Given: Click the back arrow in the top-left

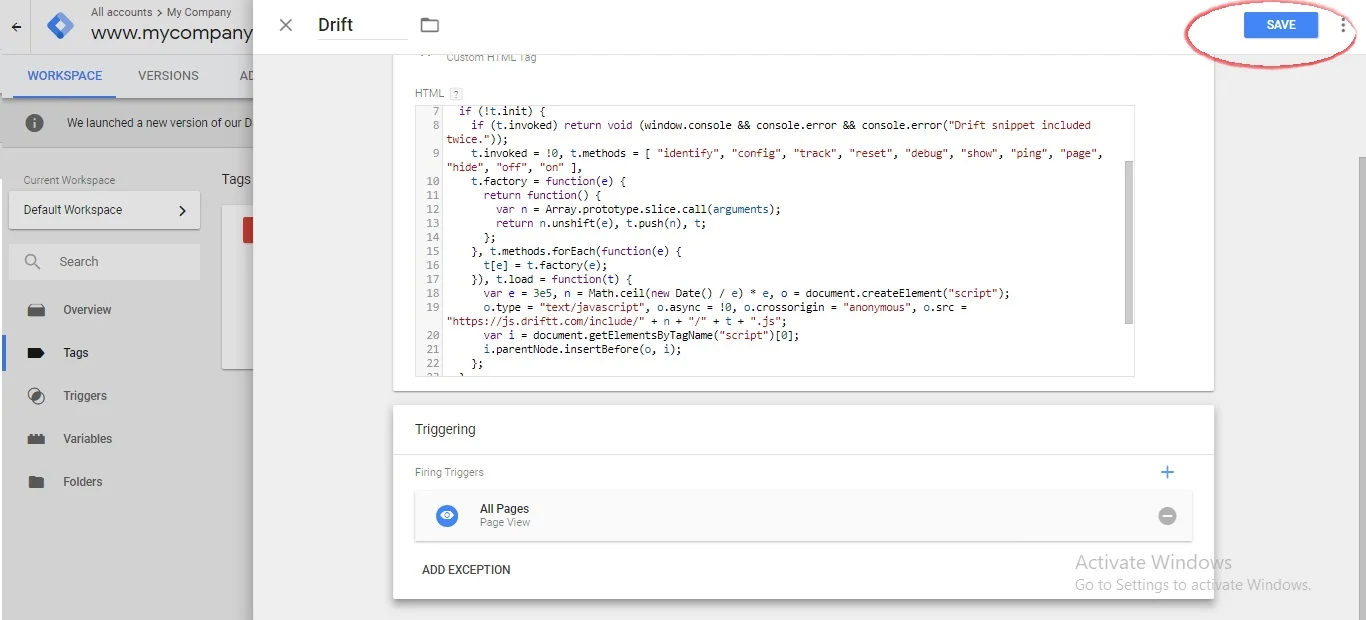Looking at the screenshot, I should click(x=16, y=27).
